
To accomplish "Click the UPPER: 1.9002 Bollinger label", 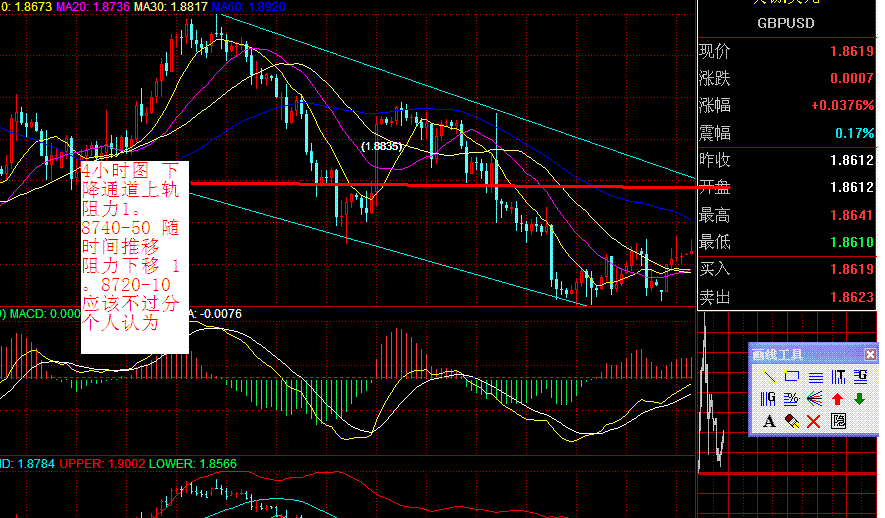I will (x=102, y=464).
